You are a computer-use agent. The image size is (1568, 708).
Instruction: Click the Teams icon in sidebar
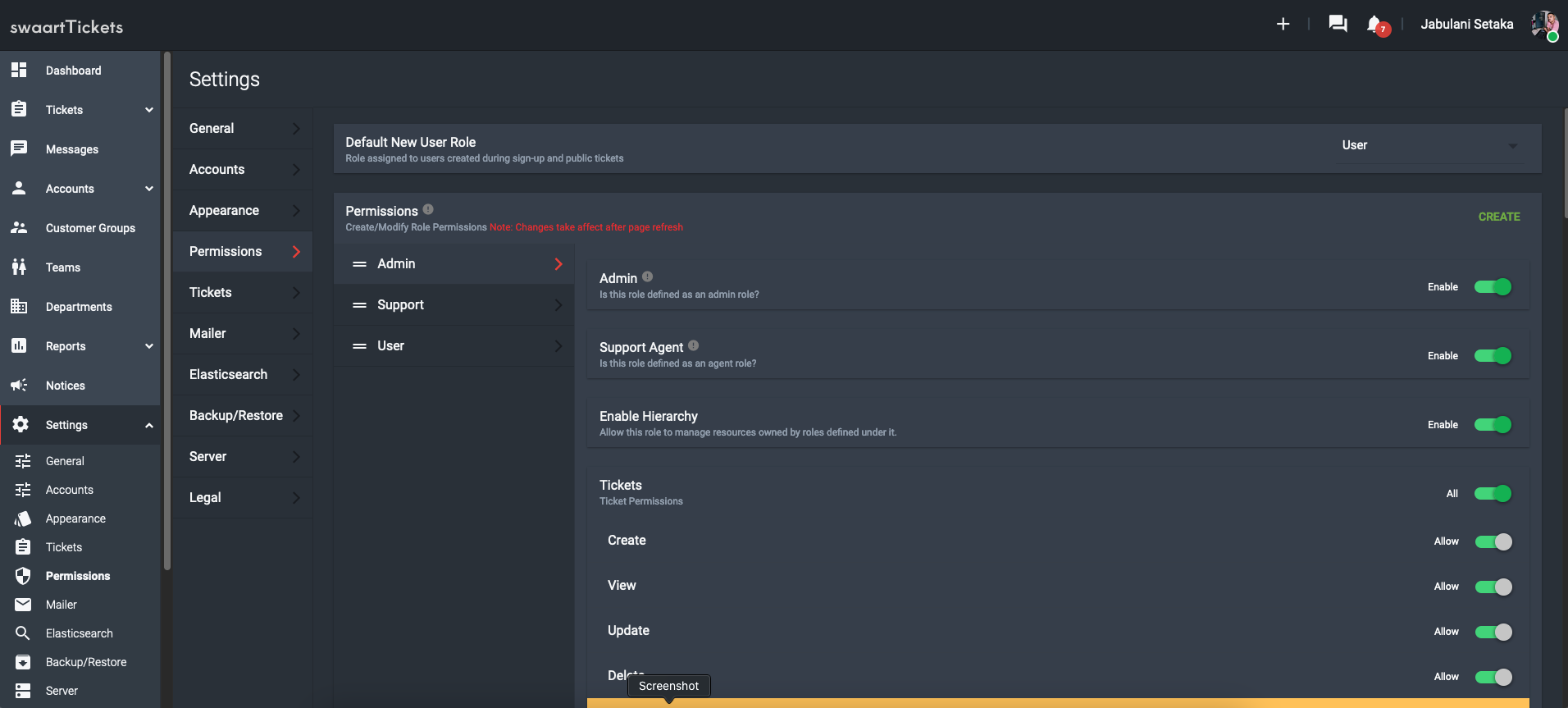pyautogui.click(x=19, y=267)
